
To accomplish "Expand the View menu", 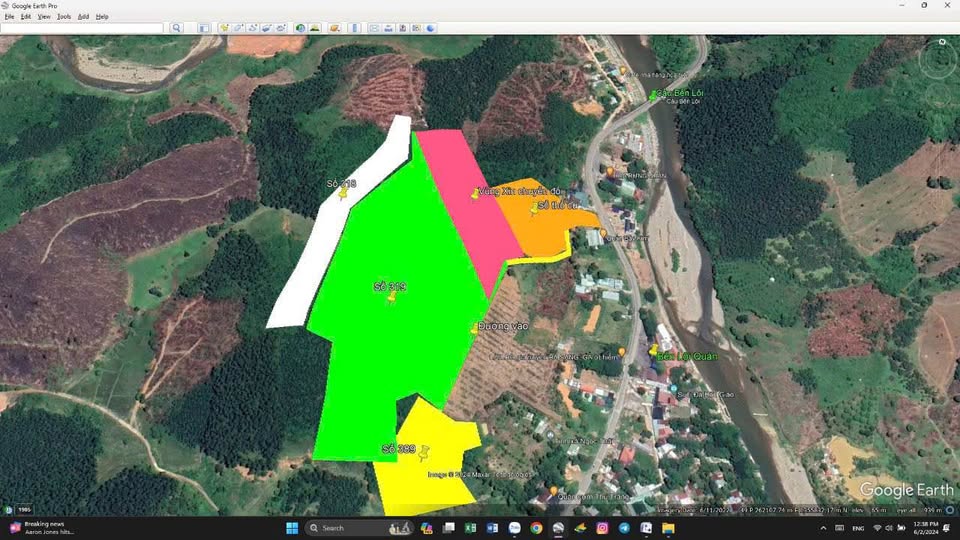I will click(x=44, y=17).
